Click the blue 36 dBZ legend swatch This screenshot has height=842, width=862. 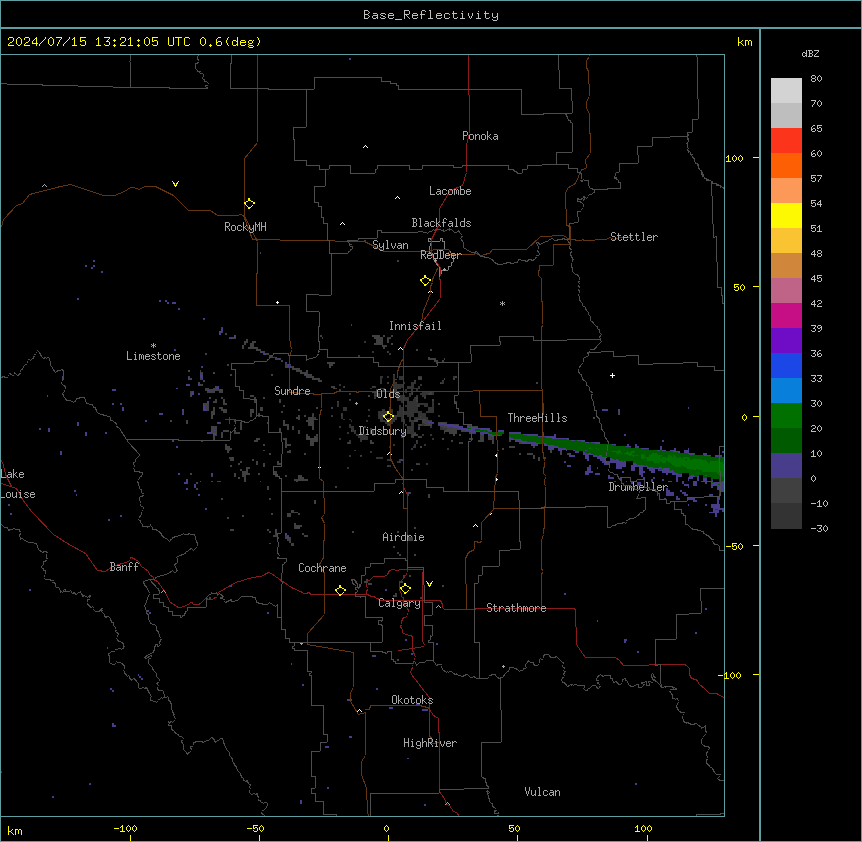click(x=786, y=365)
